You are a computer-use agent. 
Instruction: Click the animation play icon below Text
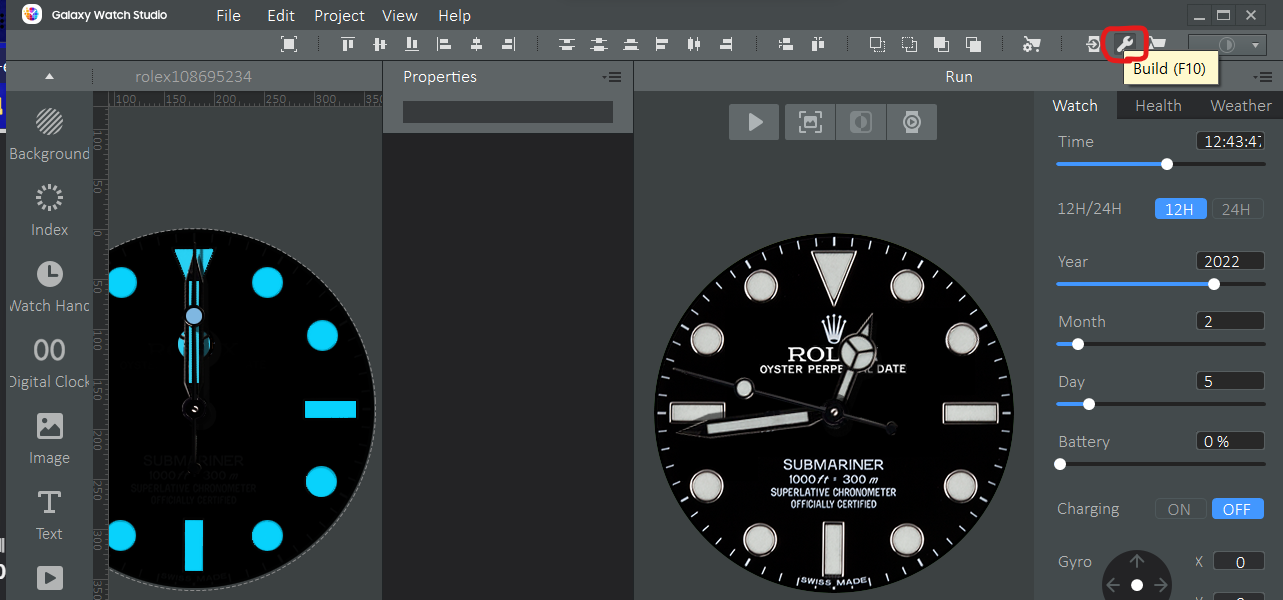(x=49, y=578)
